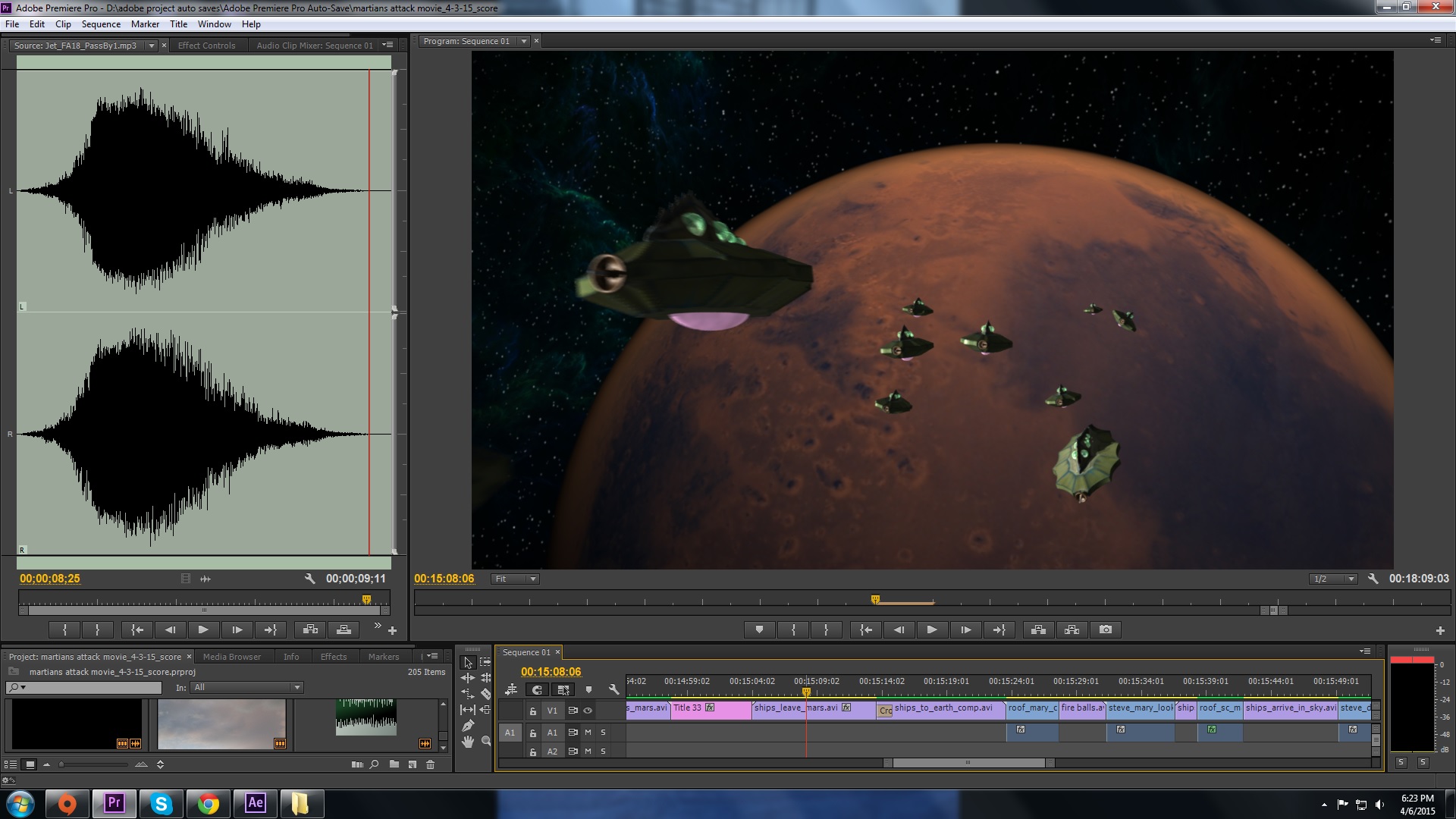Select the Slide tool
The height and width of the screenshot is (819, 1456).
485,710
